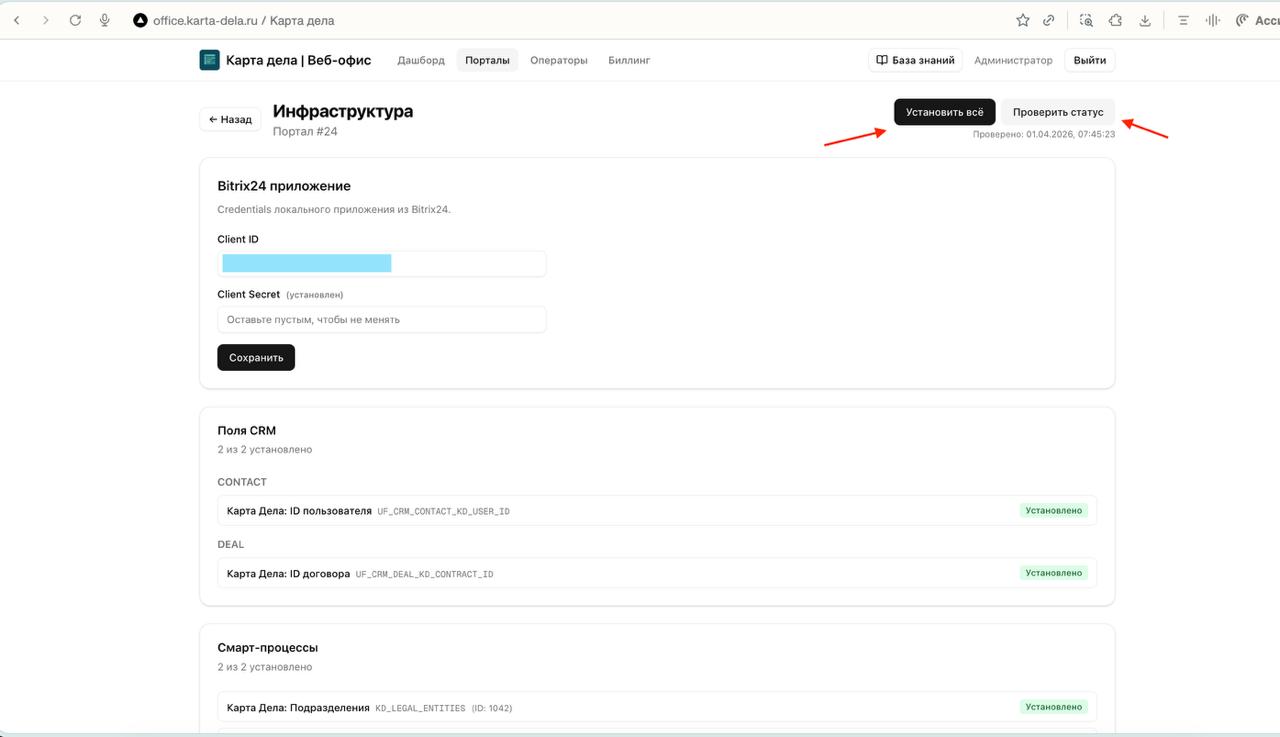The image size is (1280, 737).
Task: Click the copy link chain icon
Action: [x=1049, y=20]
